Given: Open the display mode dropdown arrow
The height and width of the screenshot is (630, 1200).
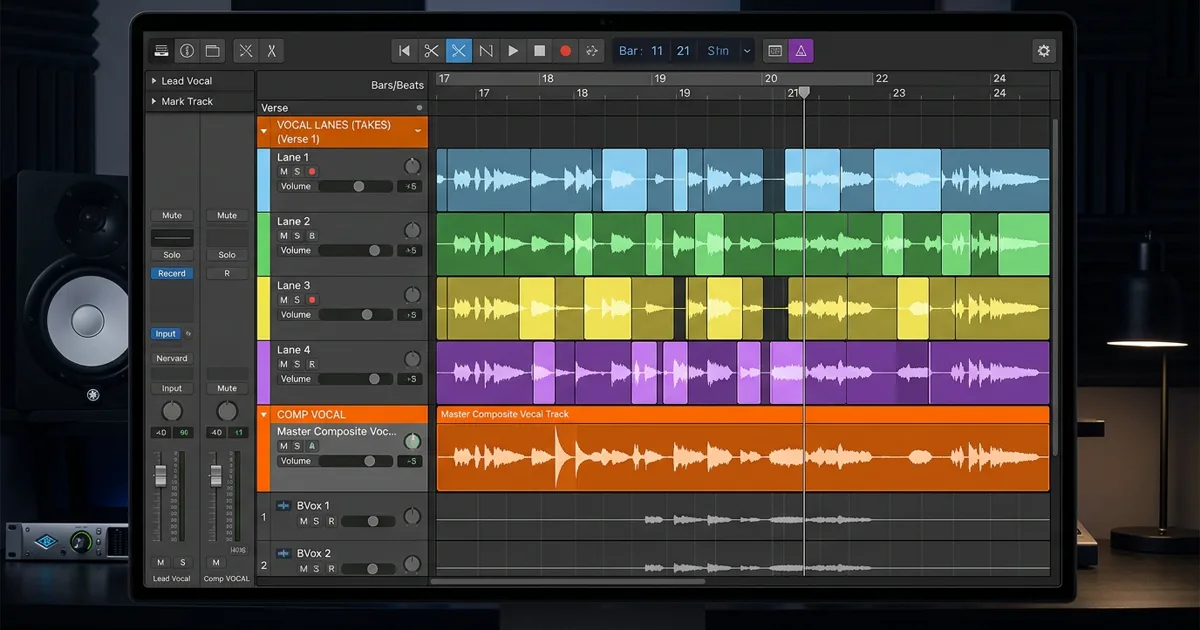Looking at the screenshot, I should coord(746,51).
